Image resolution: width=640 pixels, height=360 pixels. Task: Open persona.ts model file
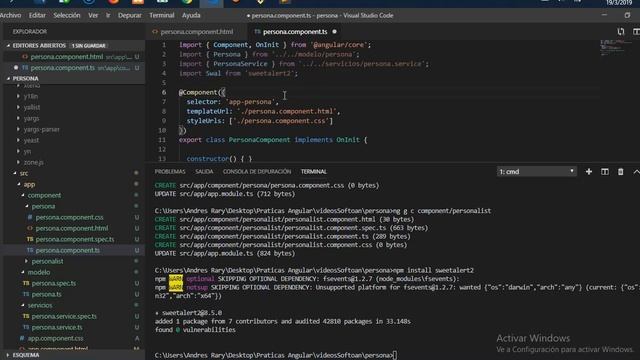click(73, 294)
